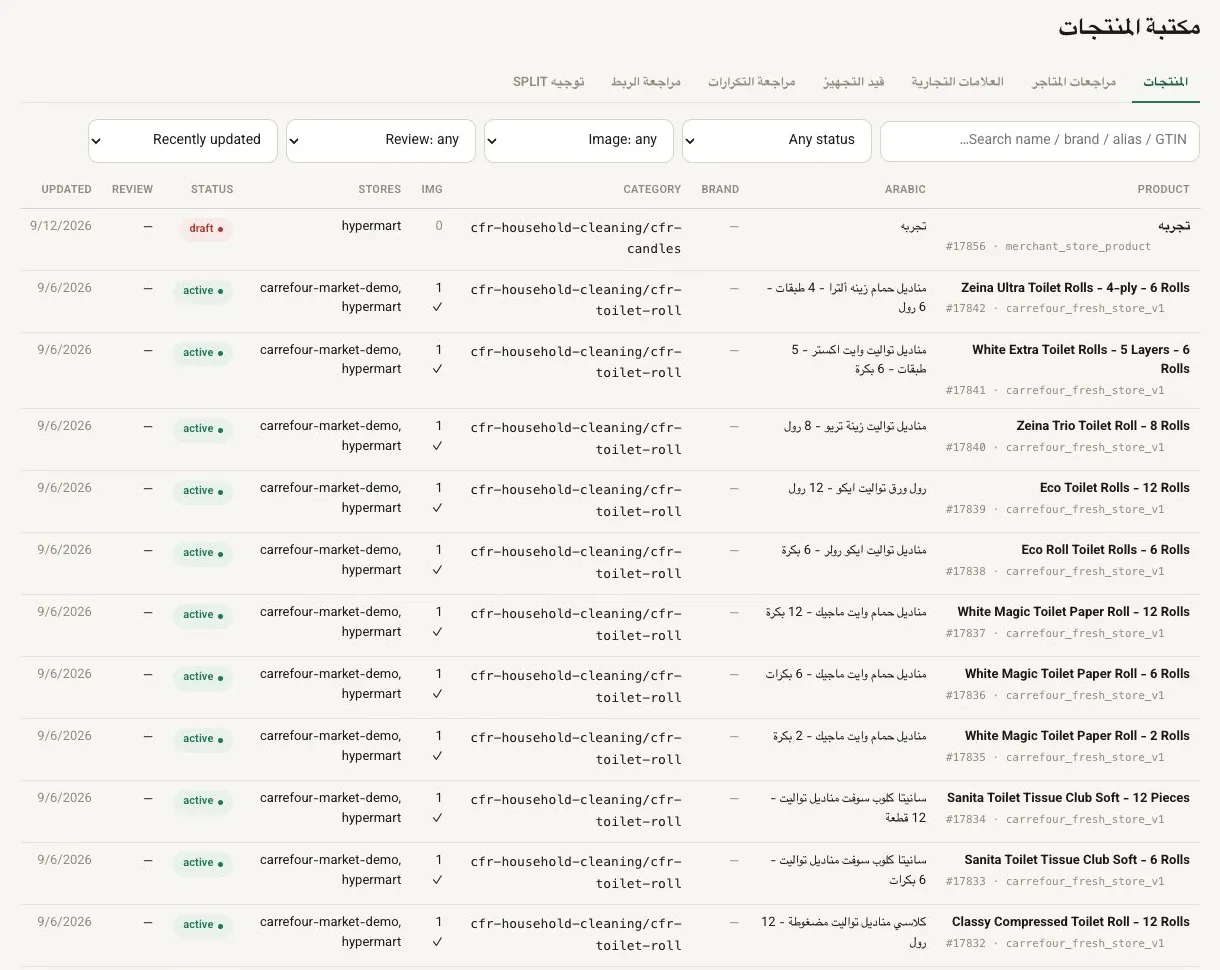Click the draft status badge for تجربه
Image resolution: width=1220 pixels, height=970 pixels.
point(206,229)
